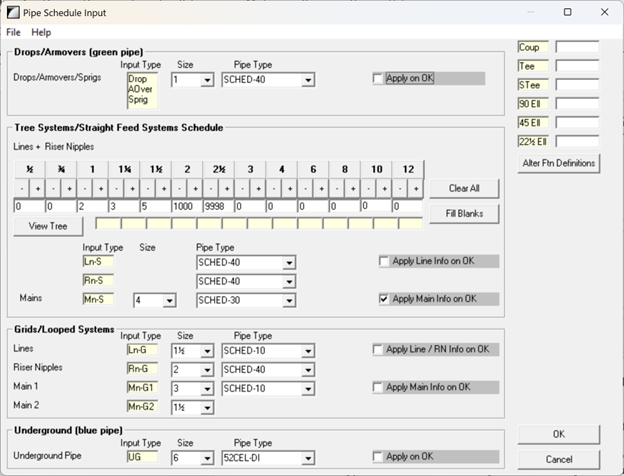Toggle Apply Line Info on OK checkbox
The width and height of the screenshot is (624, 476).
tap(386, 261)
